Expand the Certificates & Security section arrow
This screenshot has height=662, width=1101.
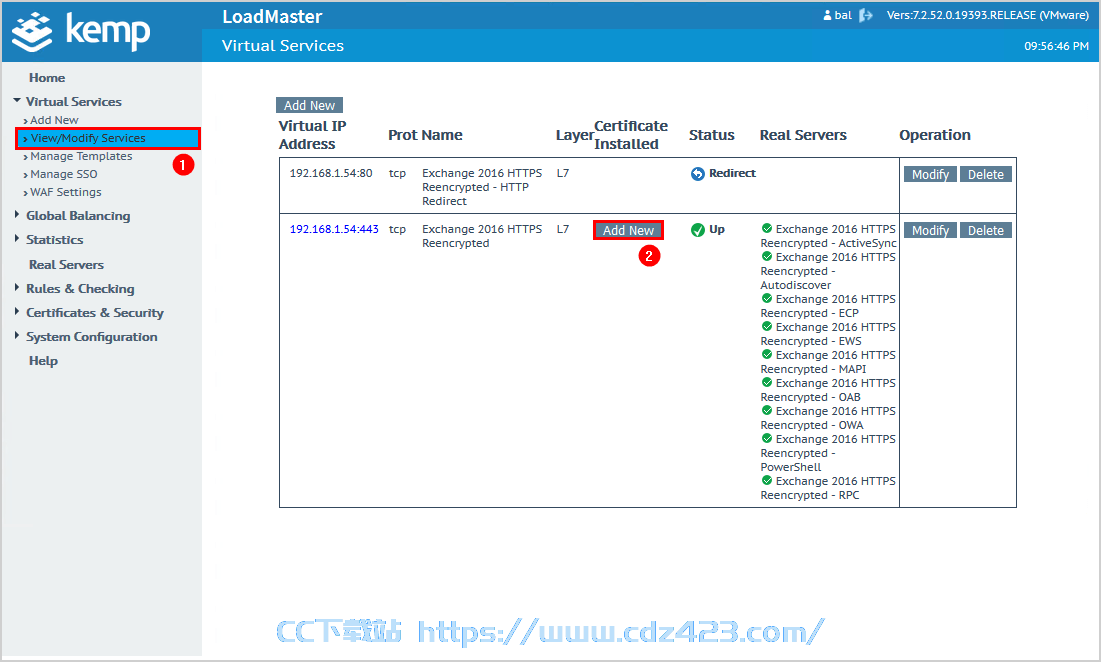click(17, 312)
